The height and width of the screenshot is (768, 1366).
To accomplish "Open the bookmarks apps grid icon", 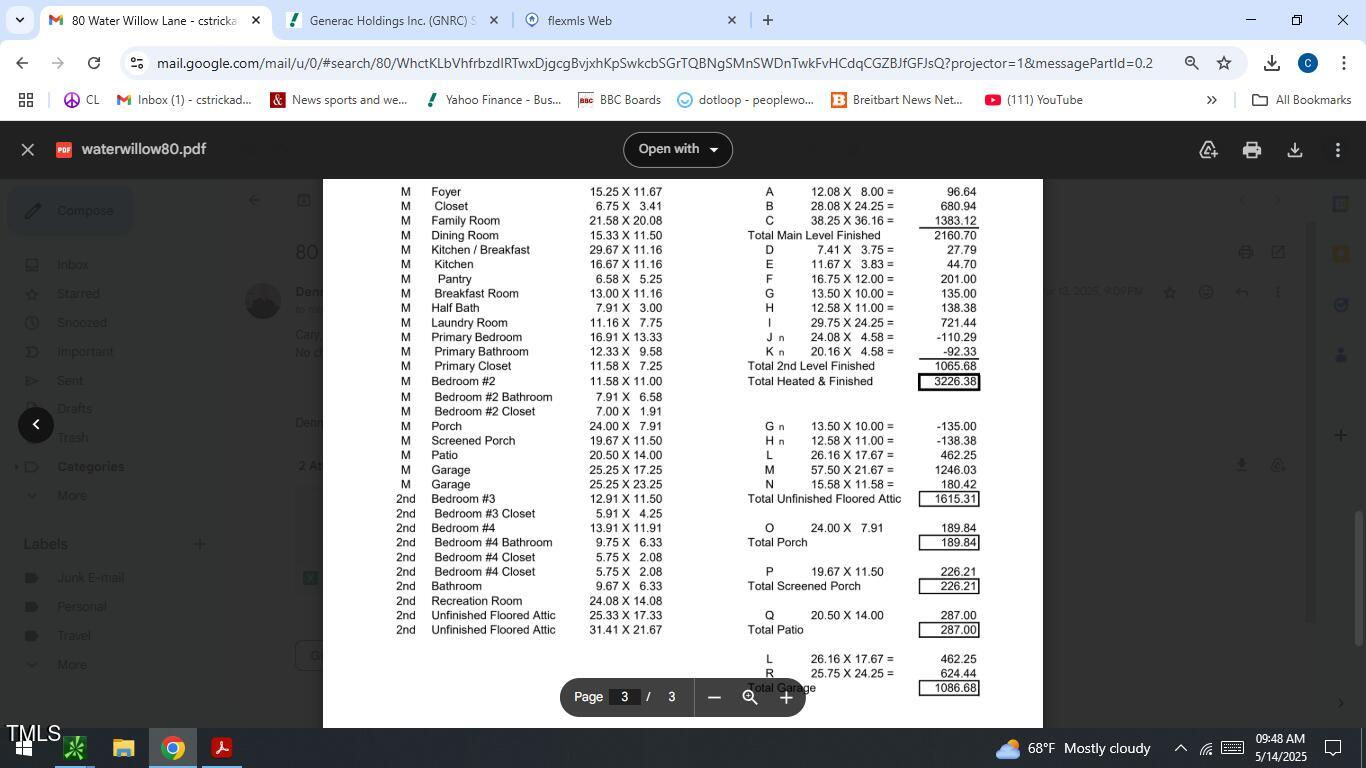I will tap(26, 100).
